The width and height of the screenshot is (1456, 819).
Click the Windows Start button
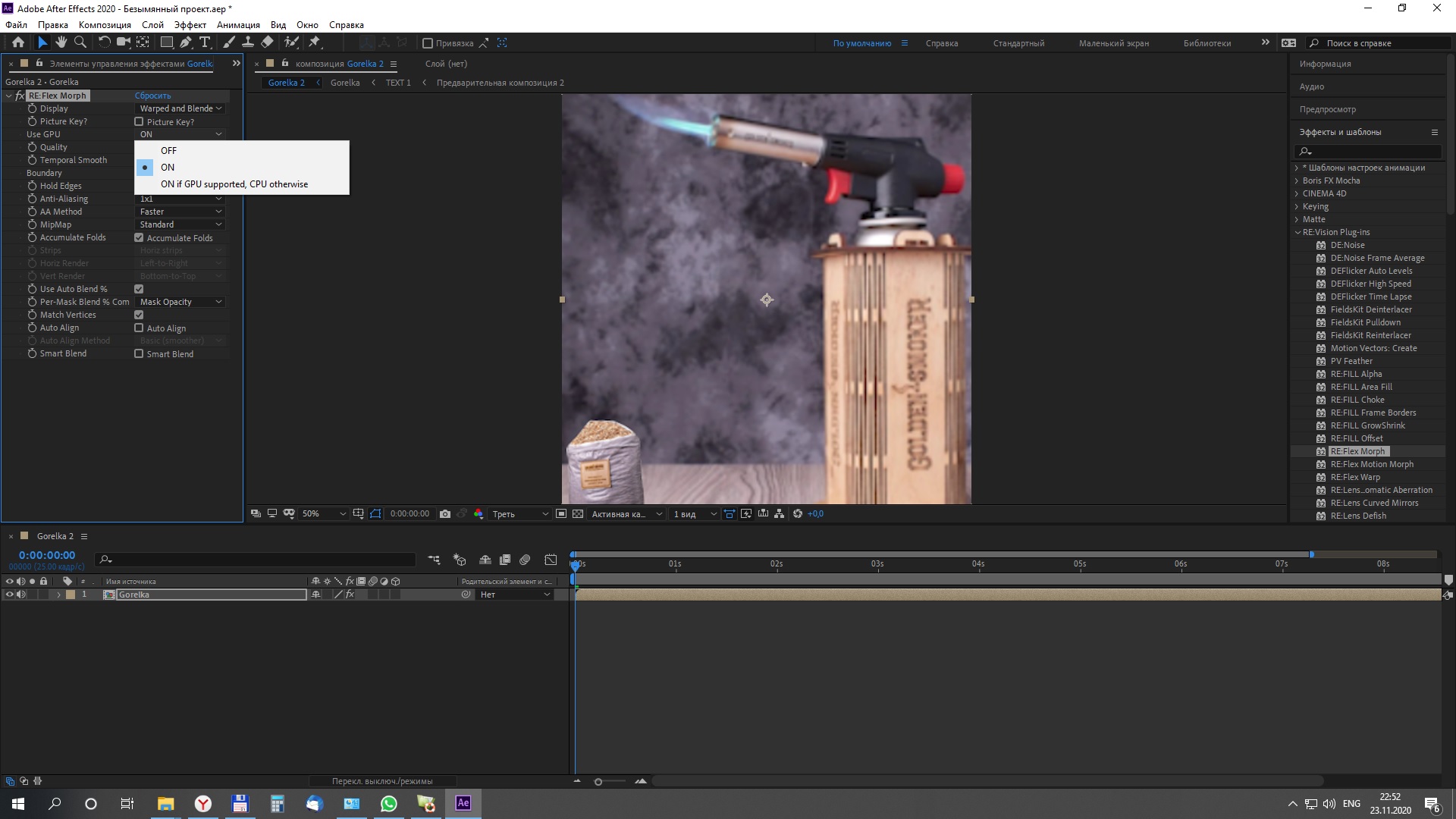(18, 804)
